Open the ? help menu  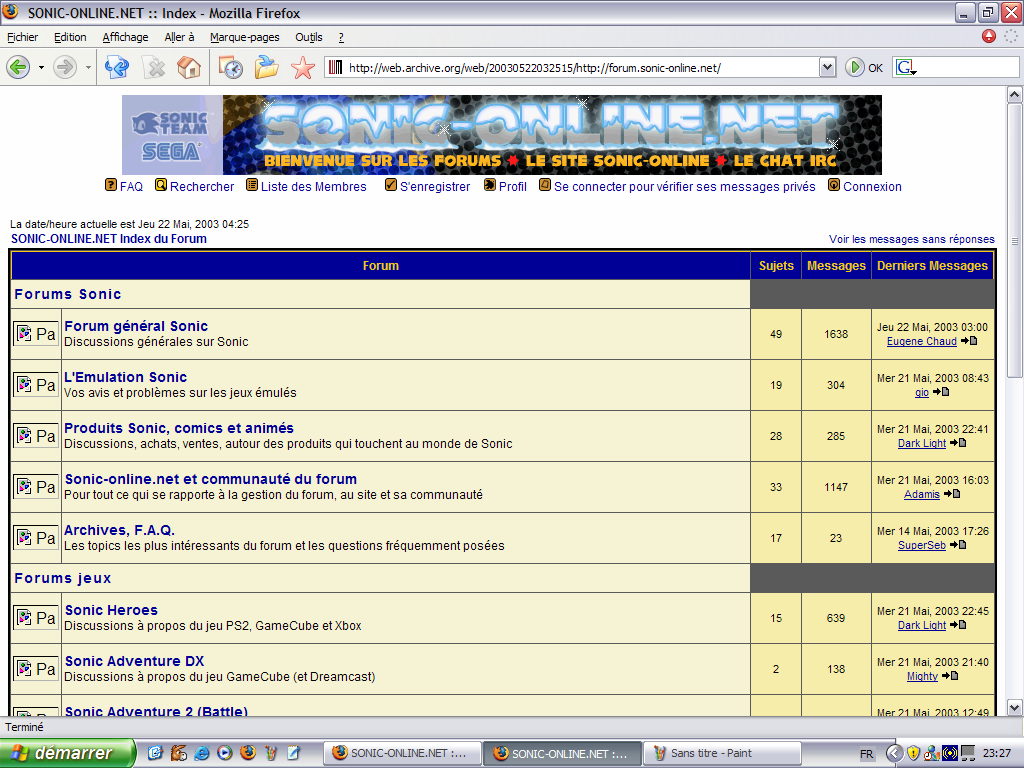(341, 37)
